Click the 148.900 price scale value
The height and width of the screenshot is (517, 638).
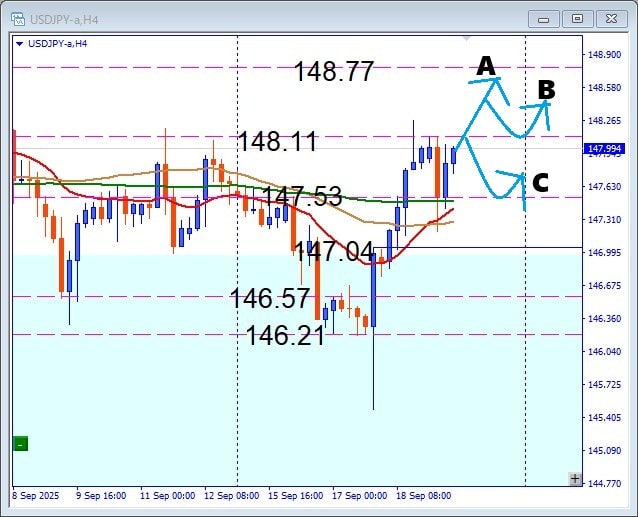[605, 55]
